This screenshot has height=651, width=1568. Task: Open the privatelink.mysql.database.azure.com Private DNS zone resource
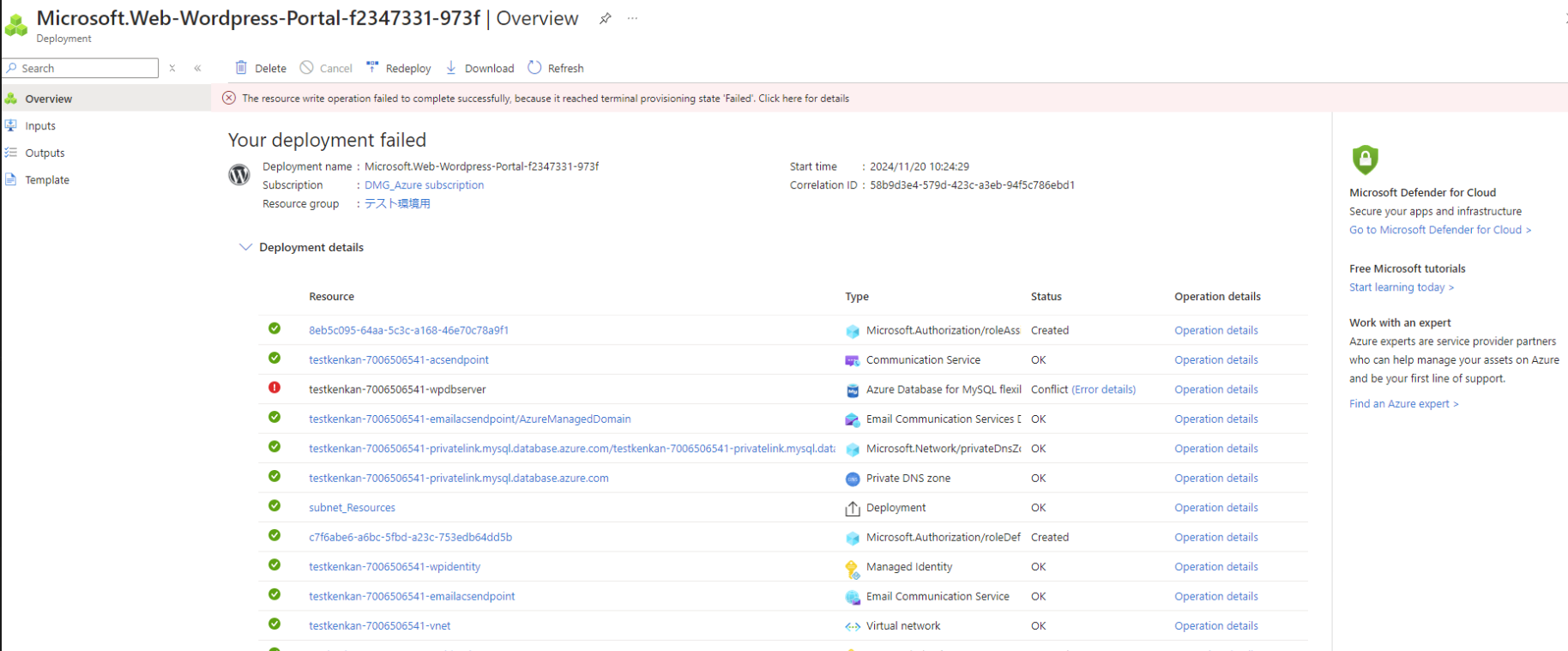459,478
